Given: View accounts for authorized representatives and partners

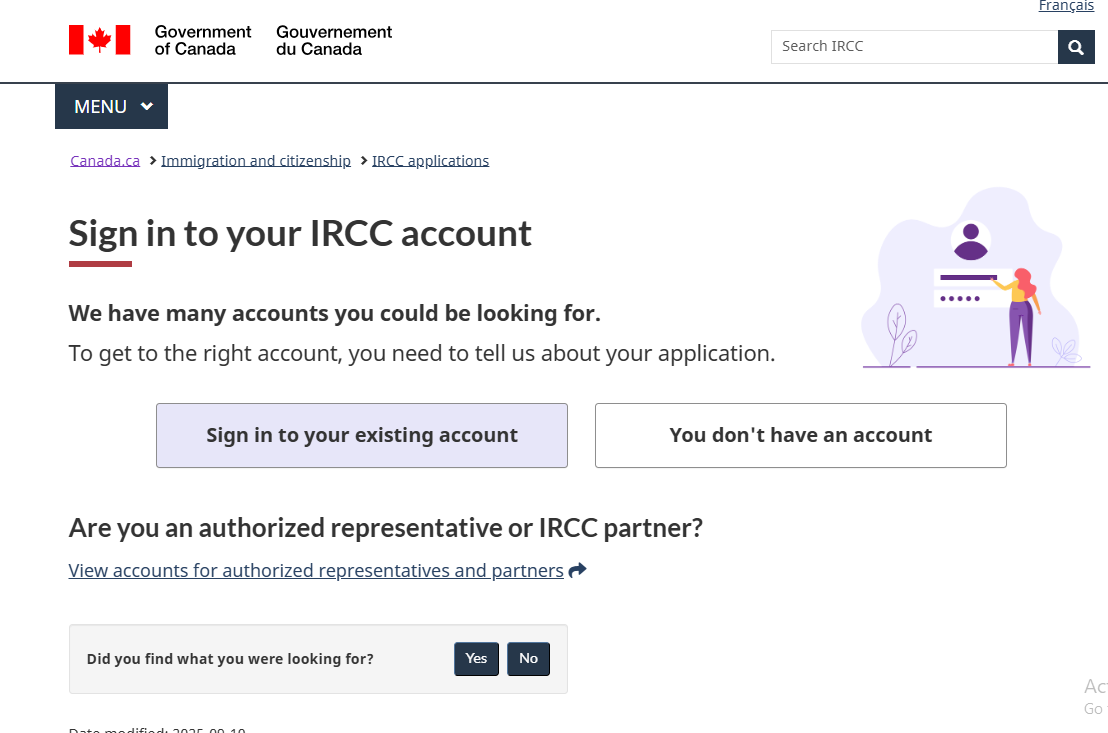Looking at the screenshot, I should [316, 571].
